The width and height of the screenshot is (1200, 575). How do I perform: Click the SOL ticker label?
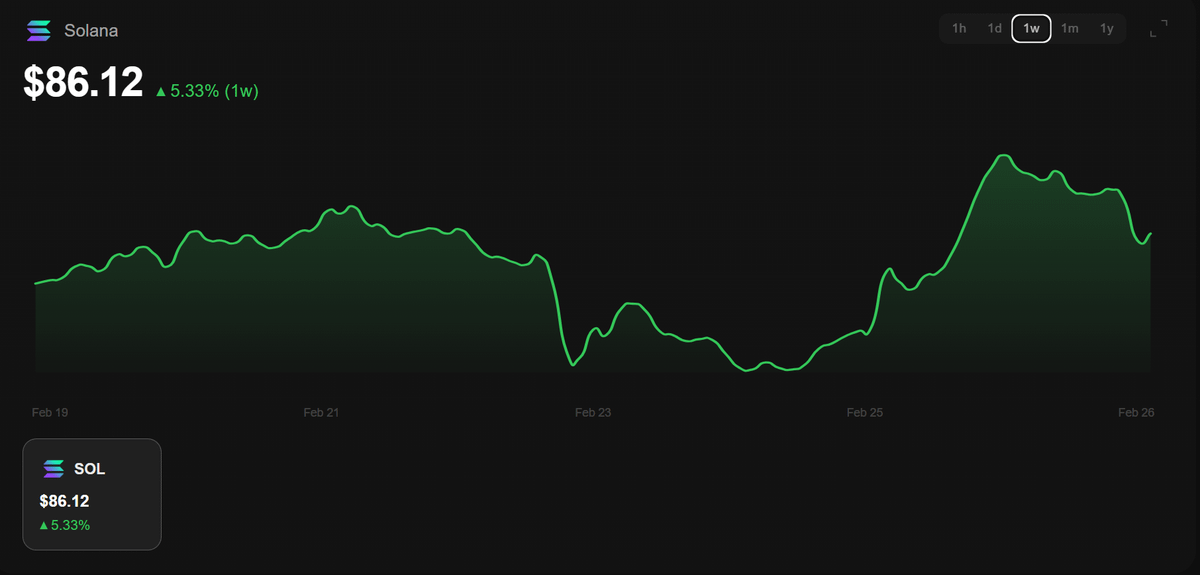90,469
